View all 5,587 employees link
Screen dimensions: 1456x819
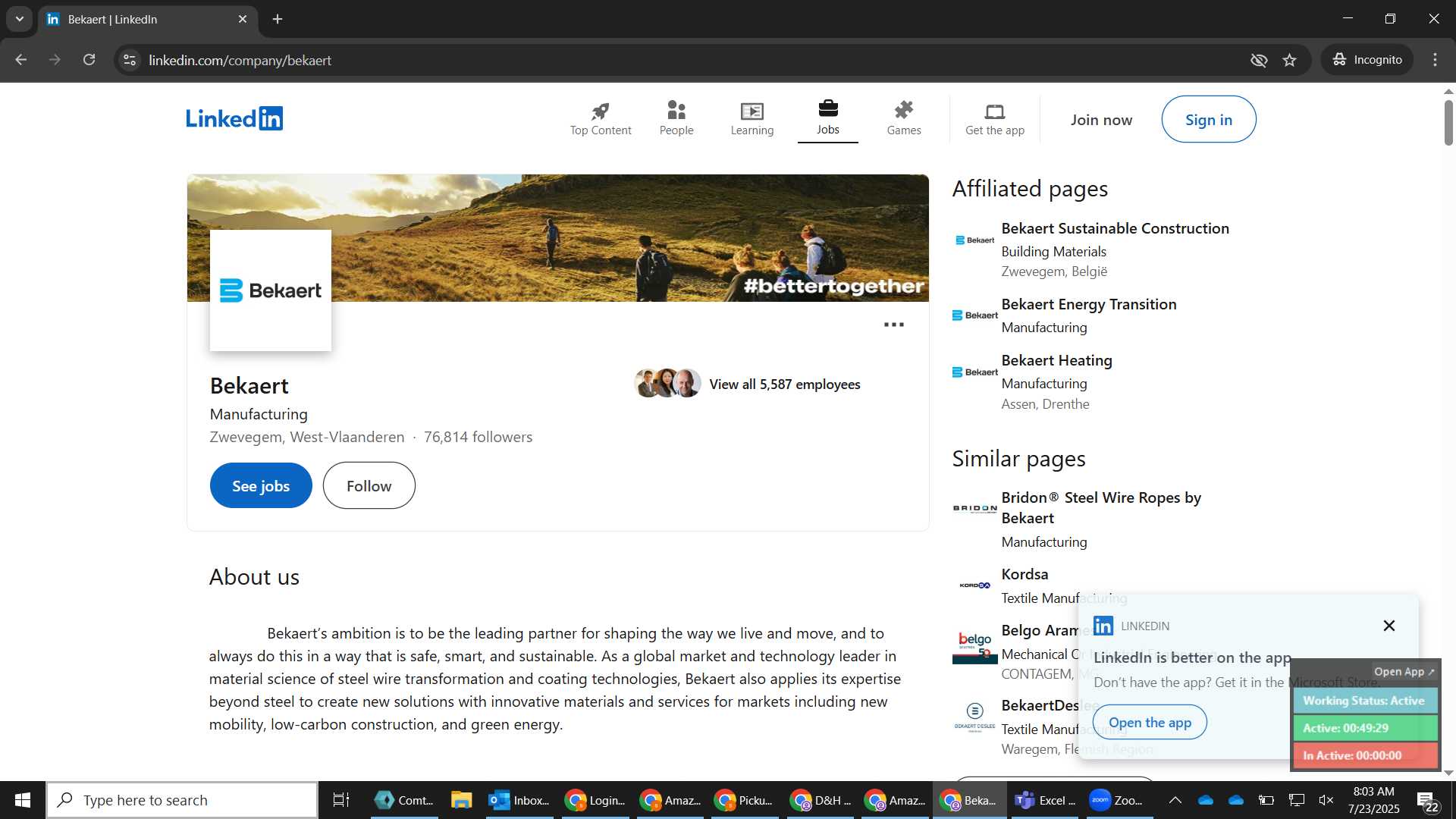pos(785,384)
